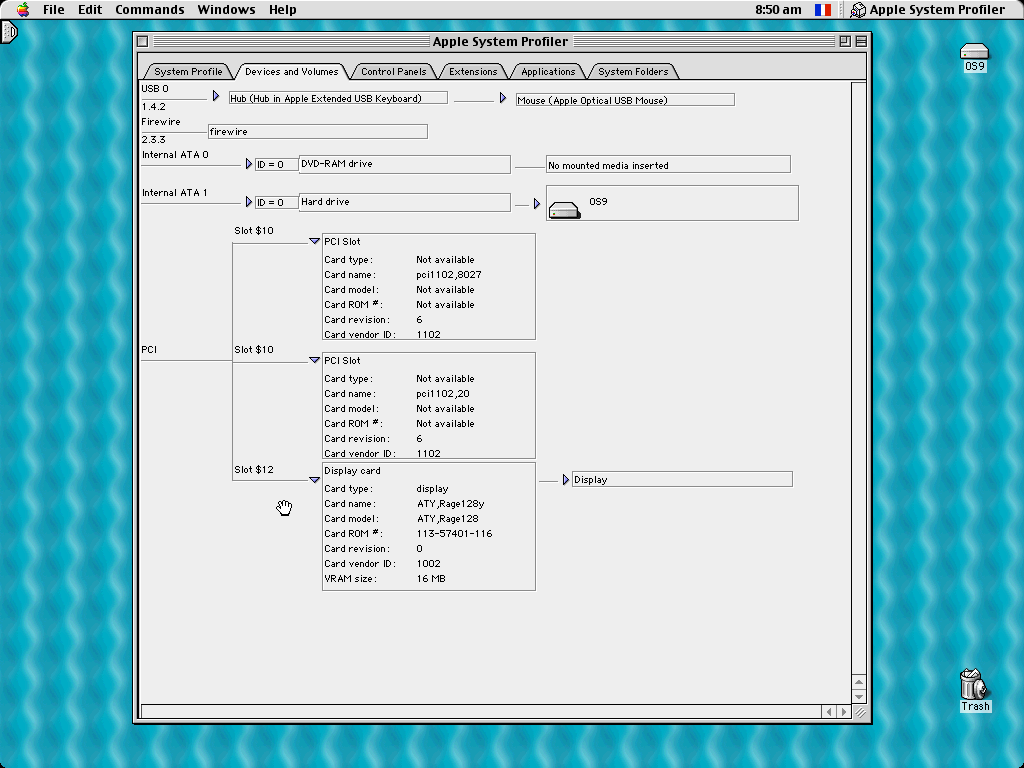1024x768 pixels.
Task: Switch to the System Folders tab
Action: pos(633,71)
